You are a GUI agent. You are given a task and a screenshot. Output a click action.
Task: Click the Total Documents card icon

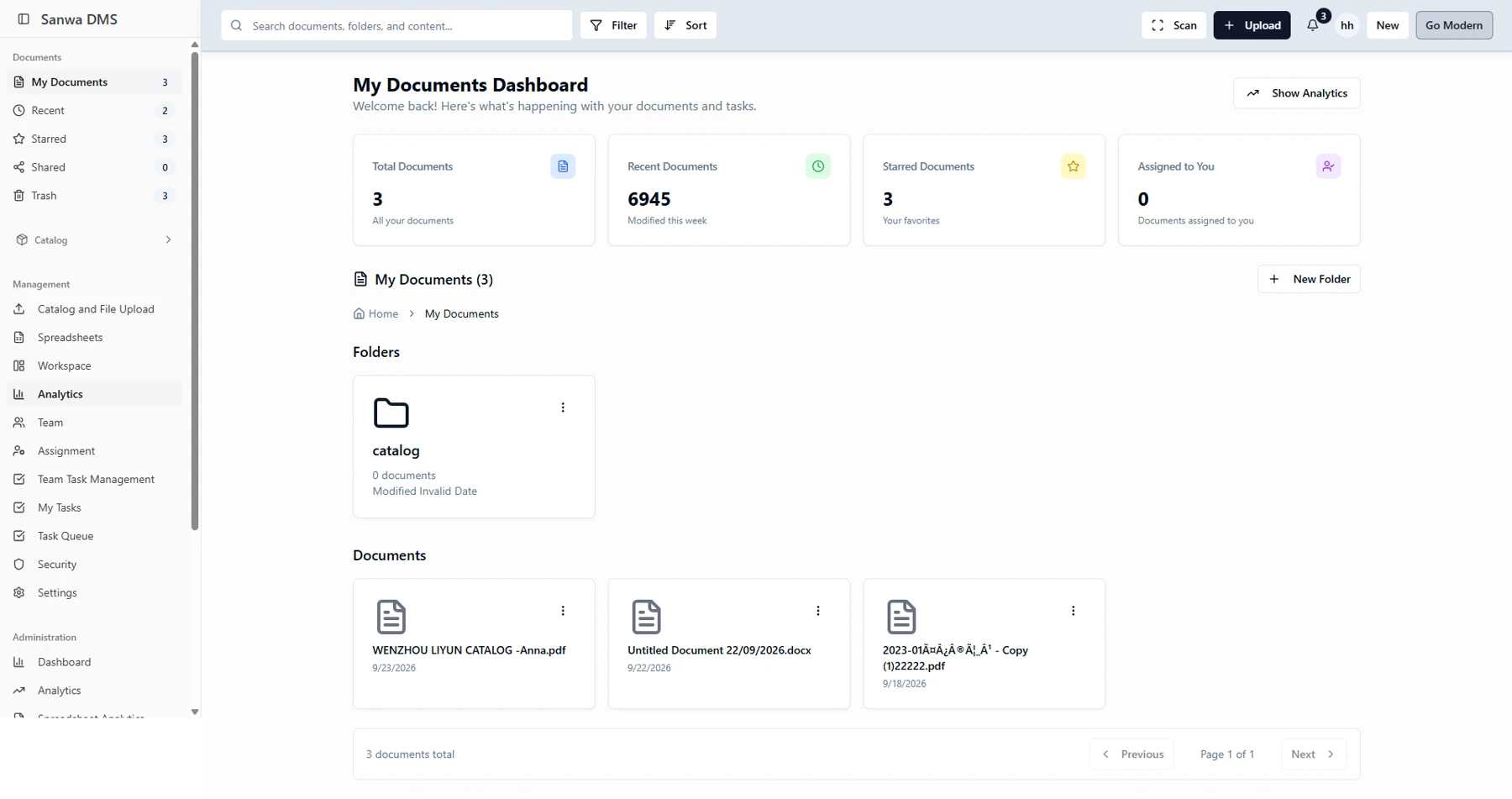coord(563,166)
